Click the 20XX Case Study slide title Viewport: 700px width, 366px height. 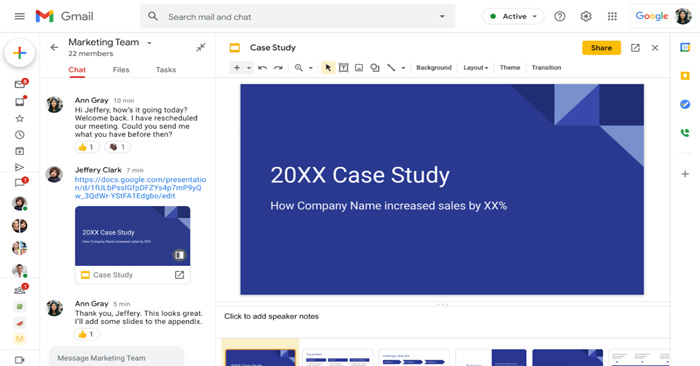pyautogui.click(x=360, y=175)
